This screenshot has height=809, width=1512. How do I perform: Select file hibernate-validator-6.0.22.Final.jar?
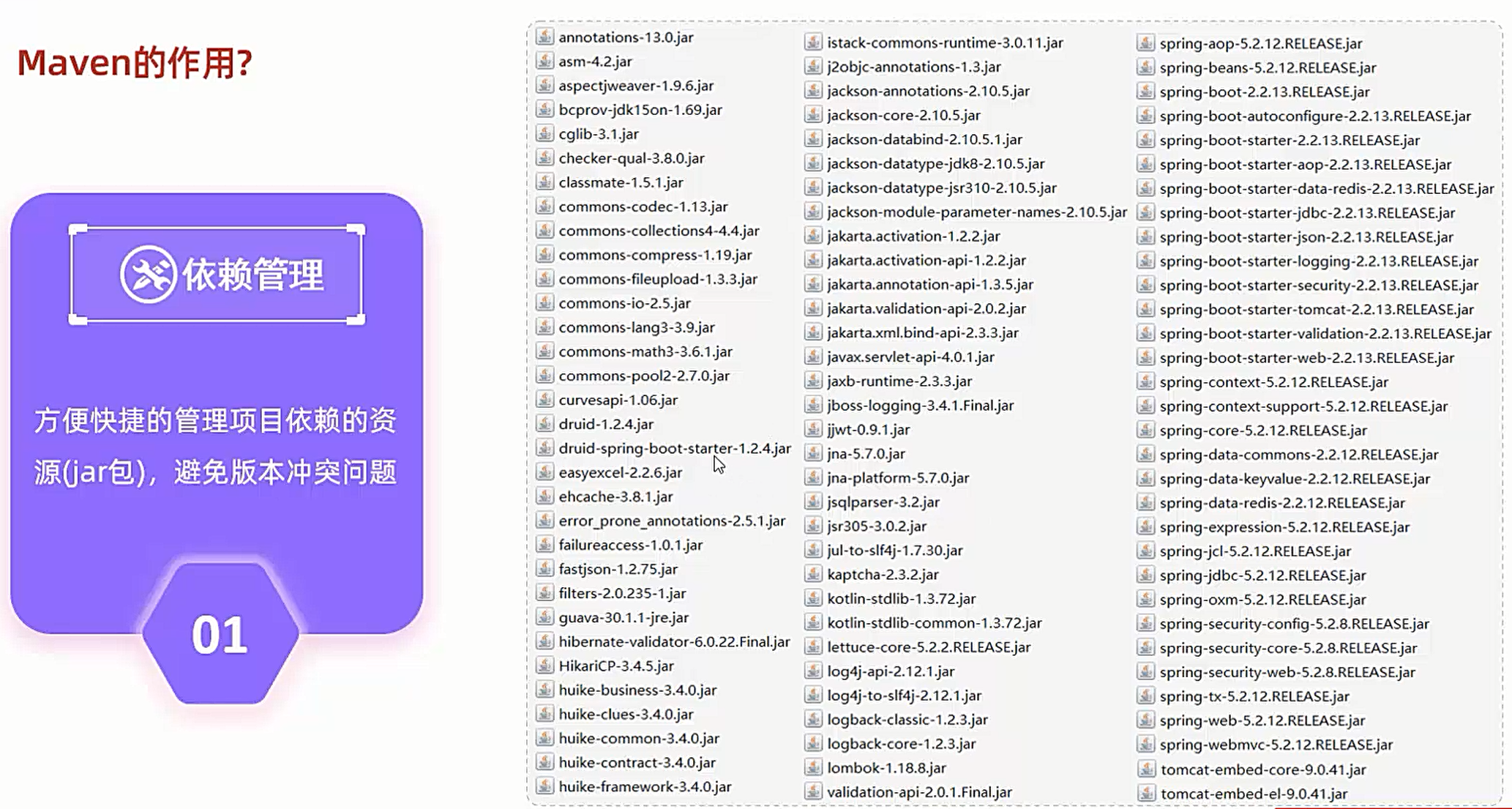(x=675, y=641)
